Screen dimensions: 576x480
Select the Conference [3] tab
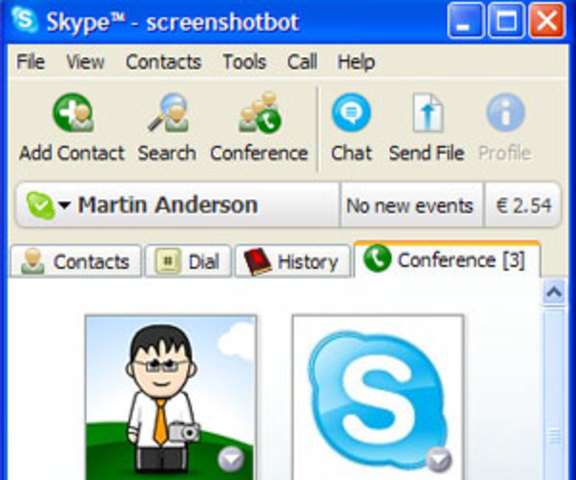[x=447, y=259]
